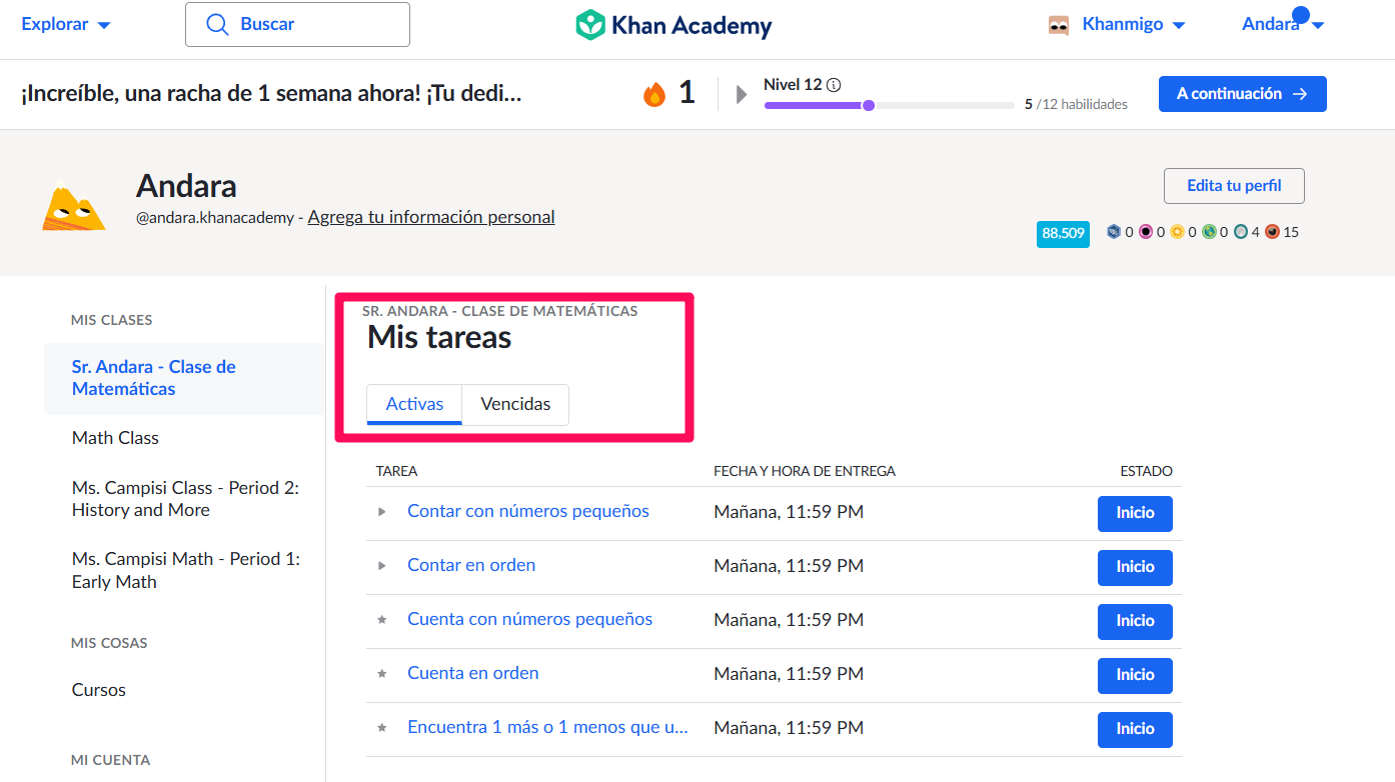Open the Explorar dropdown menu
Image resolution: width=1395 pixels, height=782 pixels.
pyautogui.click(x=66, y=24)
